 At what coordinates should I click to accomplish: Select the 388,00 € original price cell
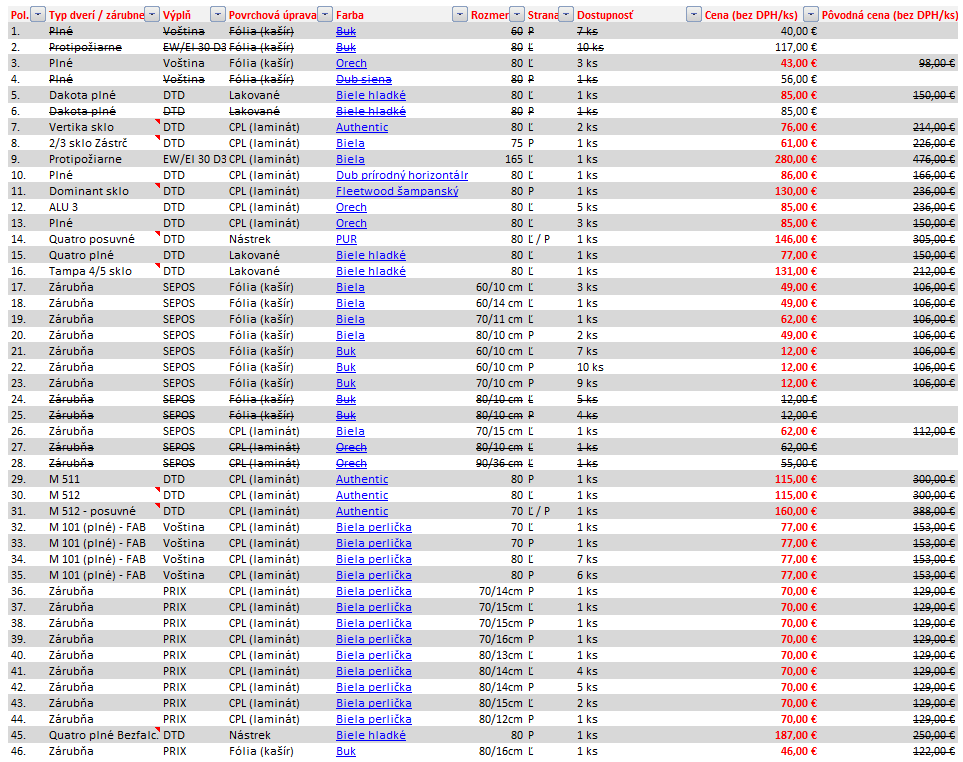[934, 511]
